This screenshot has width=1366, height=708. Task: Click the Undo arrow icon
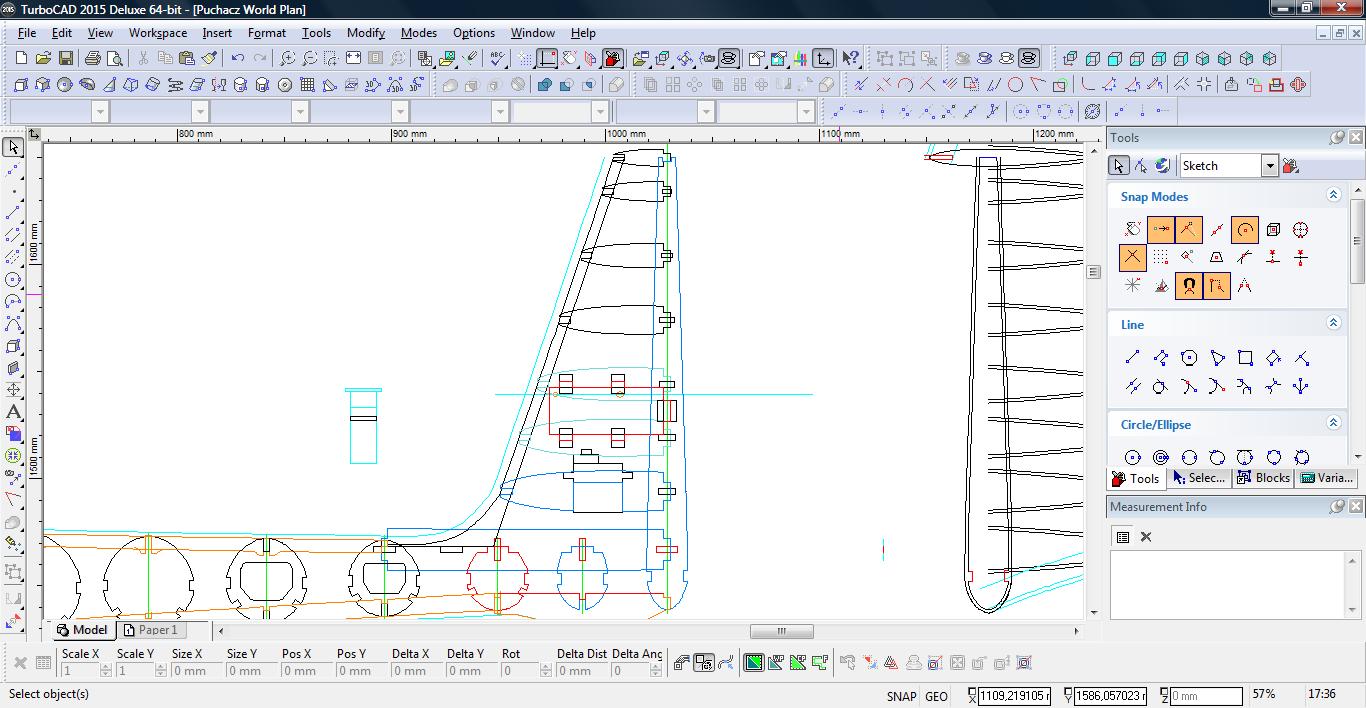[238, 59]
